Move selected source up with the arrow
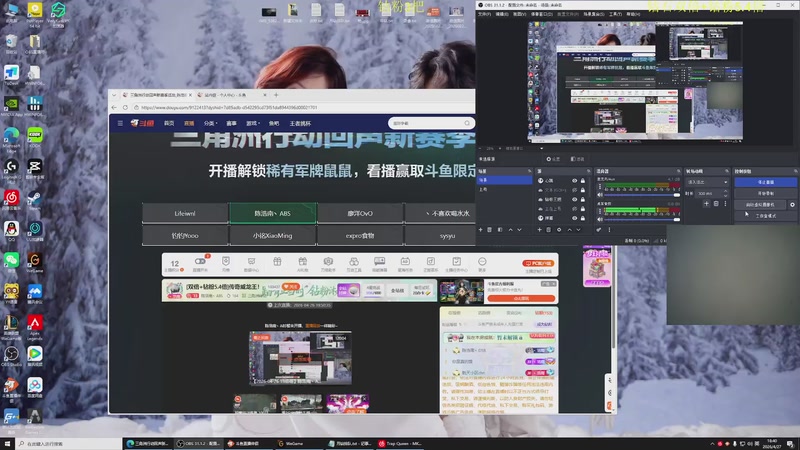This screenshot has width=800, height=450. click(569, 230)
